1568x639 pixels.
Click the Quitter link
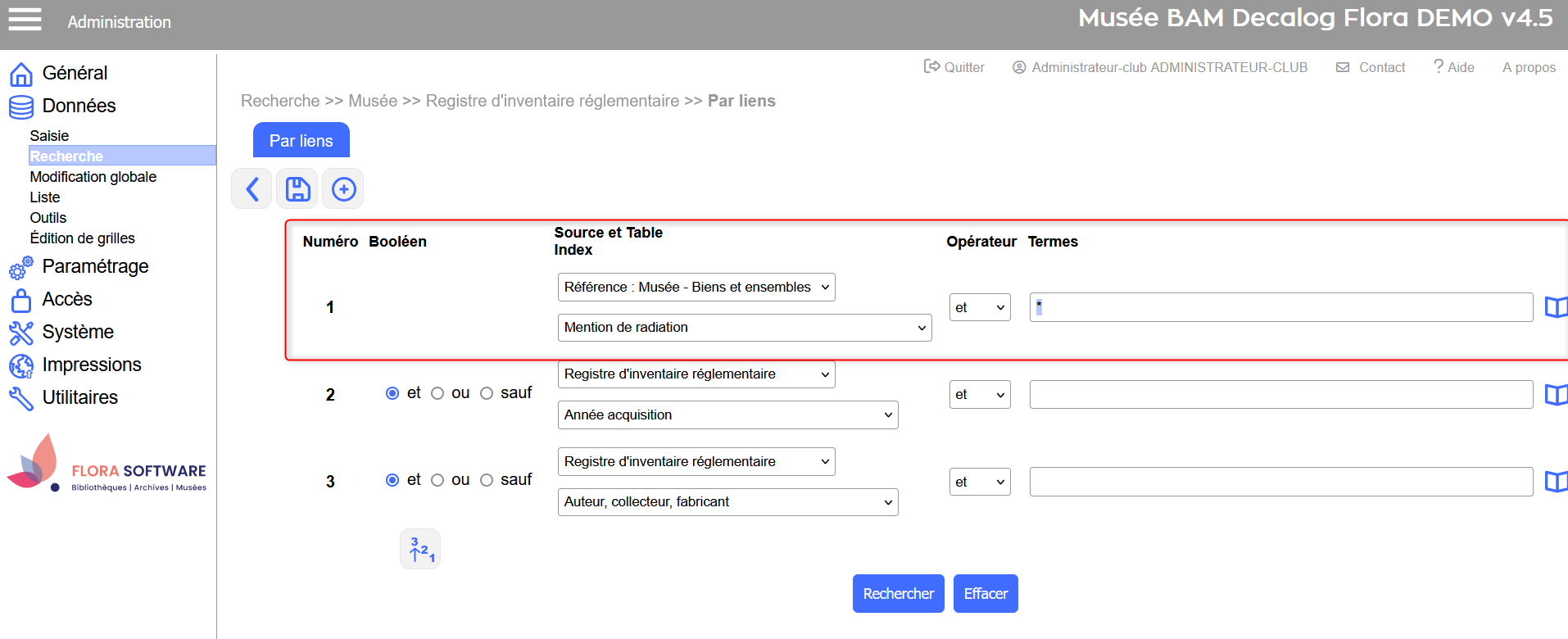tap(954, 67)
